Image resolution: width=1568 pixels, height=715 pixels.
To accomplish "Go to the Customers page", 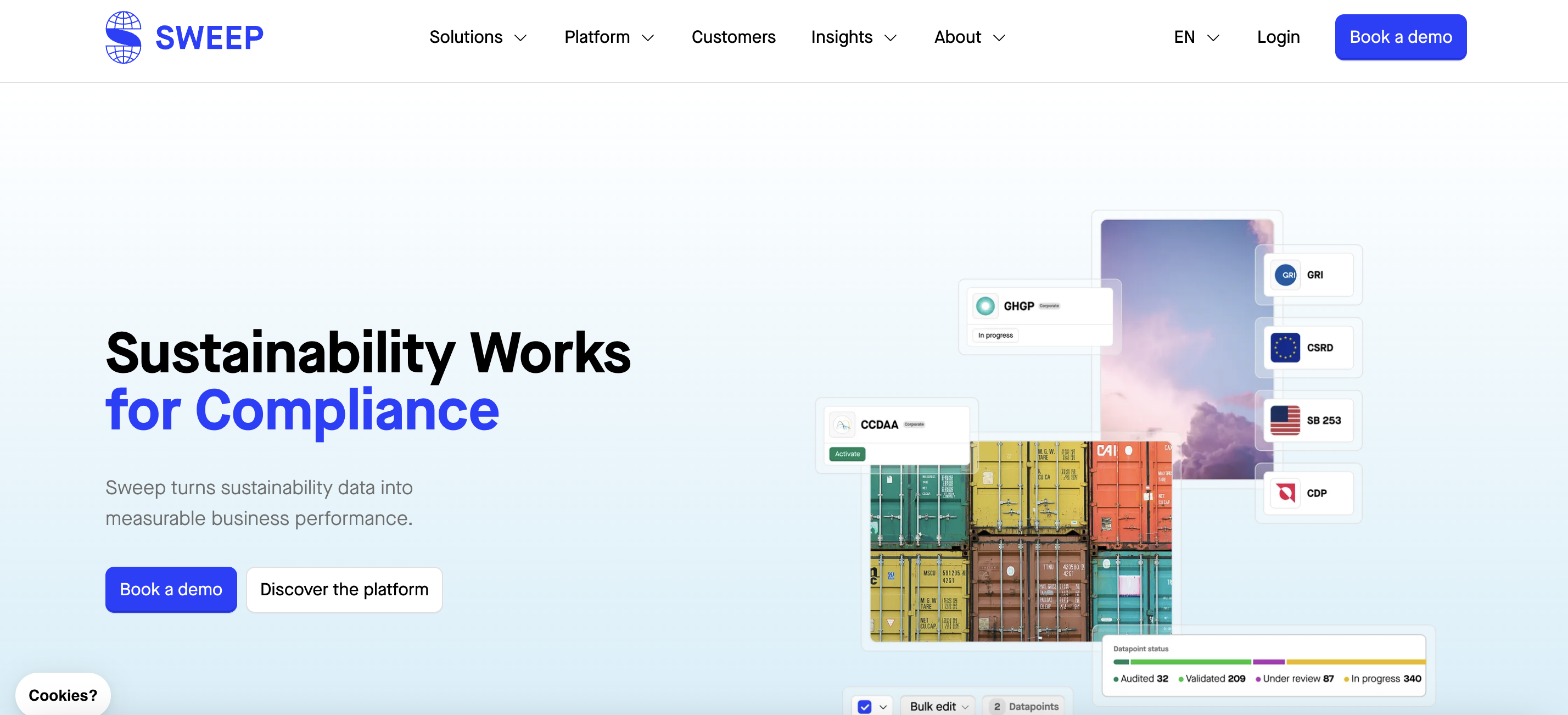I will coord(733,37).
